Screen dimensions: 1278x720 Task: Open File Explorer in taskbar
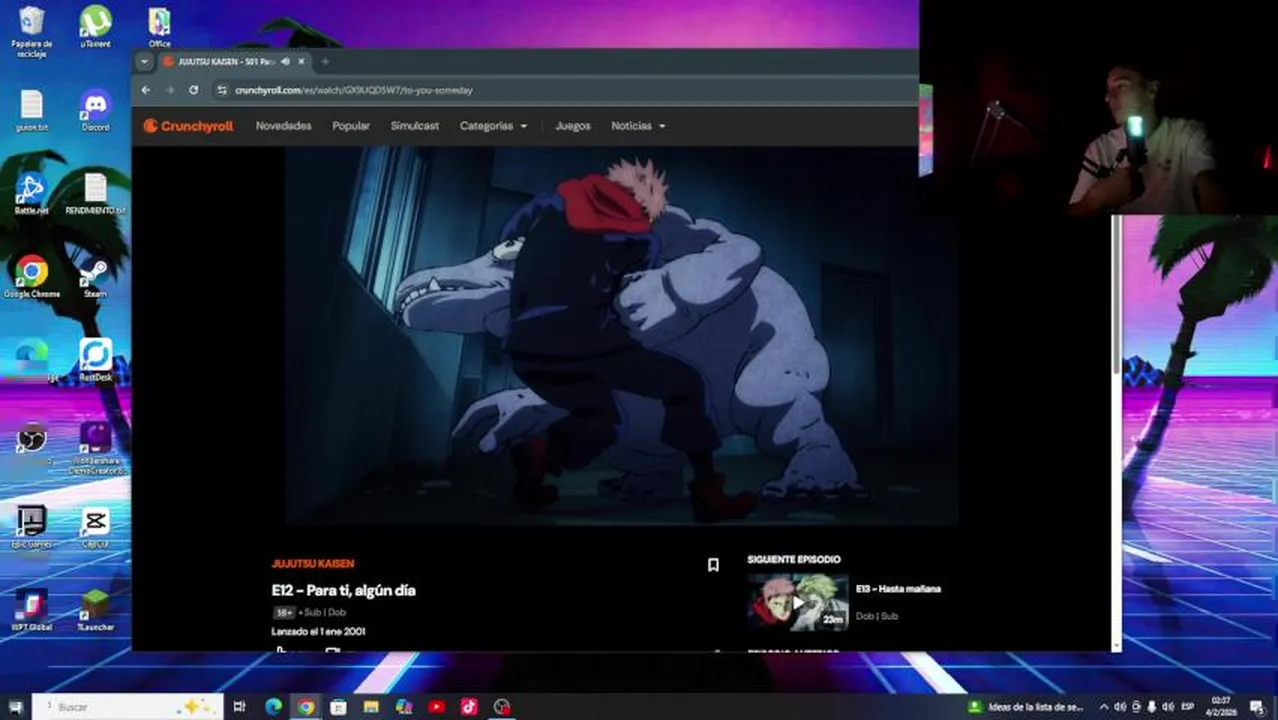pyautogui.click(x=371, y=707)
